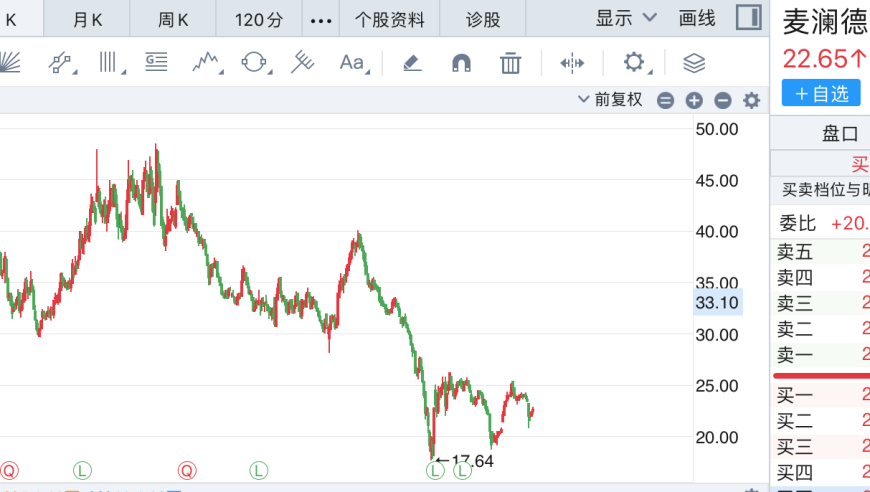Viewport: 870px width, 492px height.
Task: Delete drawings with the trash icon
Action: [510, 63]
